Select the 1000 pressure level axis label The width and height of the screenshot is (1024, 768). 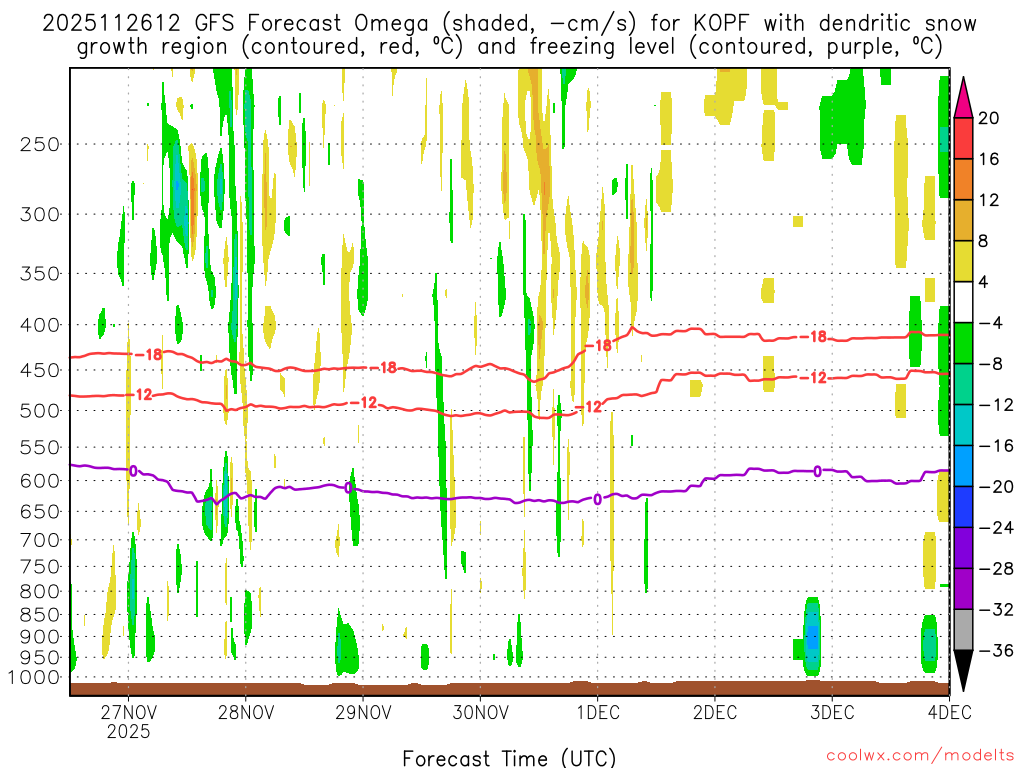[x=36, y=677]
